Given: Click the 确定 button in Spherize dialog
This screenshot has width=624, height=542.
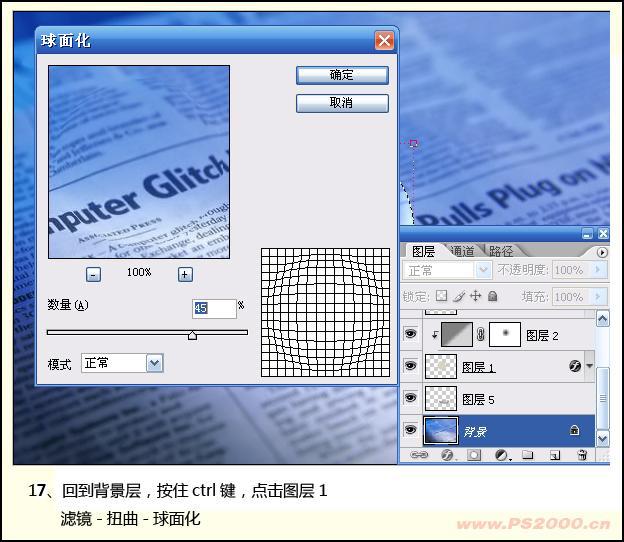Looking at the screenshot, I should pos(342,75).
